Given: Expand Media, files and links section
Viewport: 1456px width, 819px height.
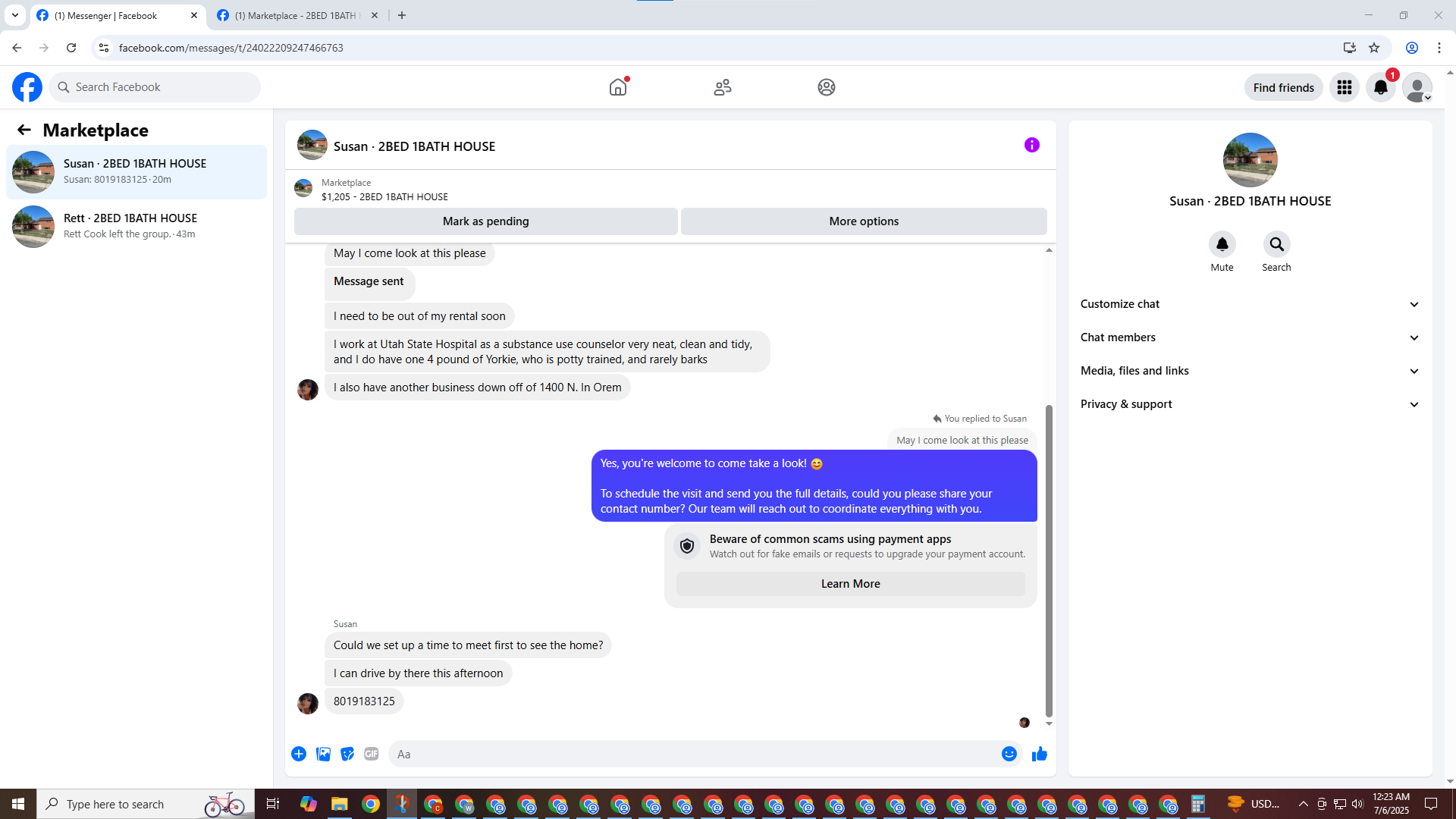Looking at the screenshot, I should (x=1249, y=371).
